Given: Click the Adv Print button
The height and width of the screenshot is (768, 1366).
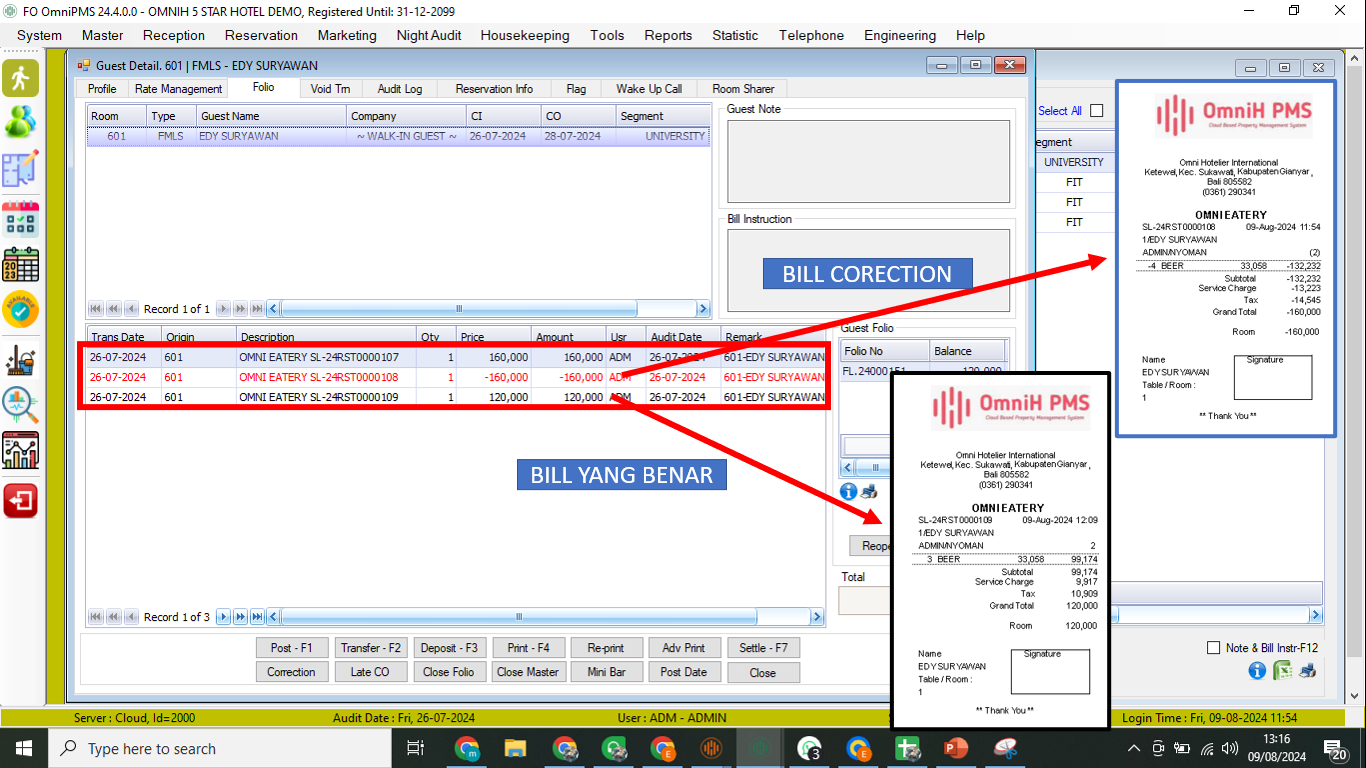Looking at the screenshot, I should point(684,648).
